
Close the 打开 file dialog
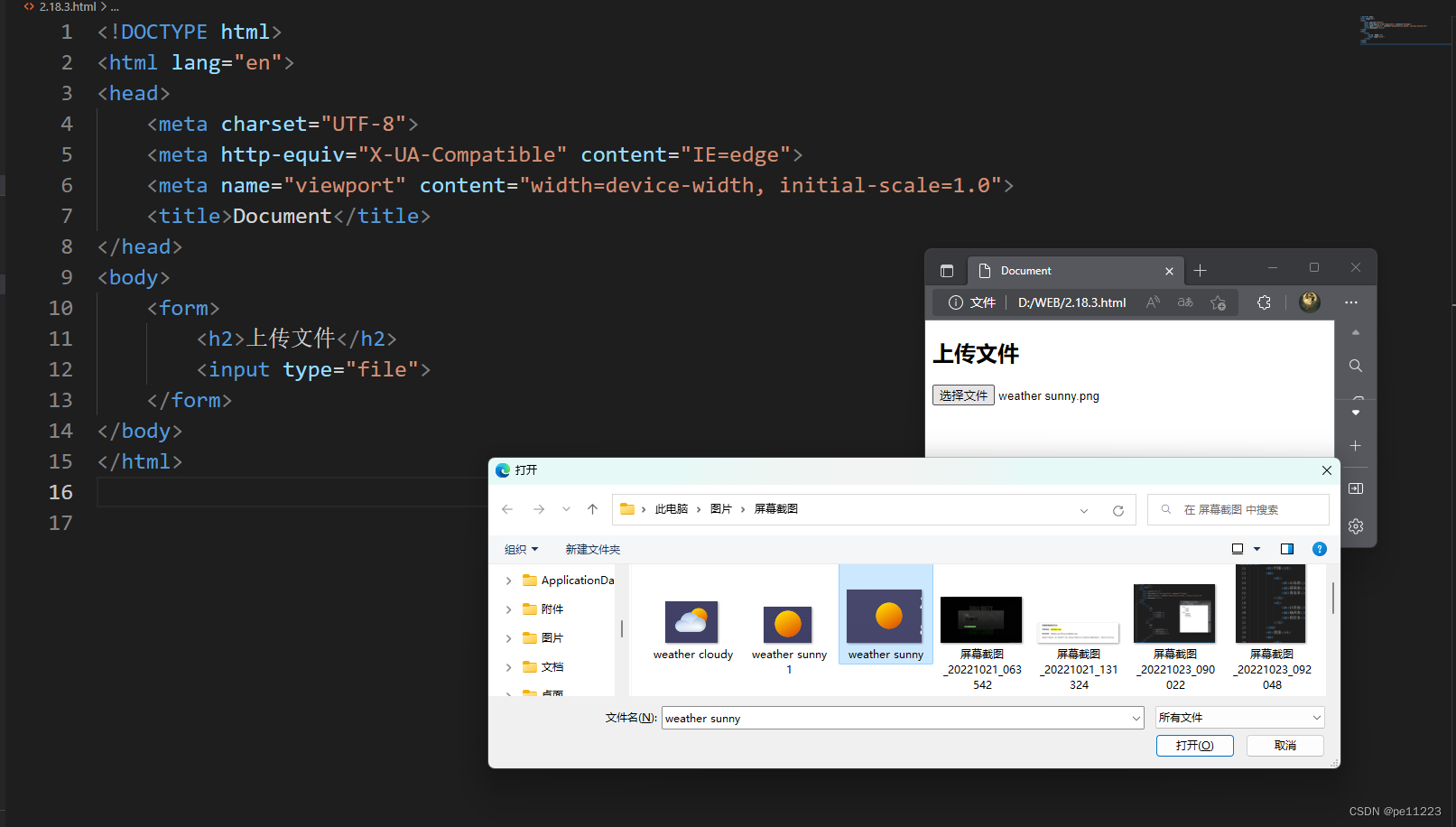1326,470
